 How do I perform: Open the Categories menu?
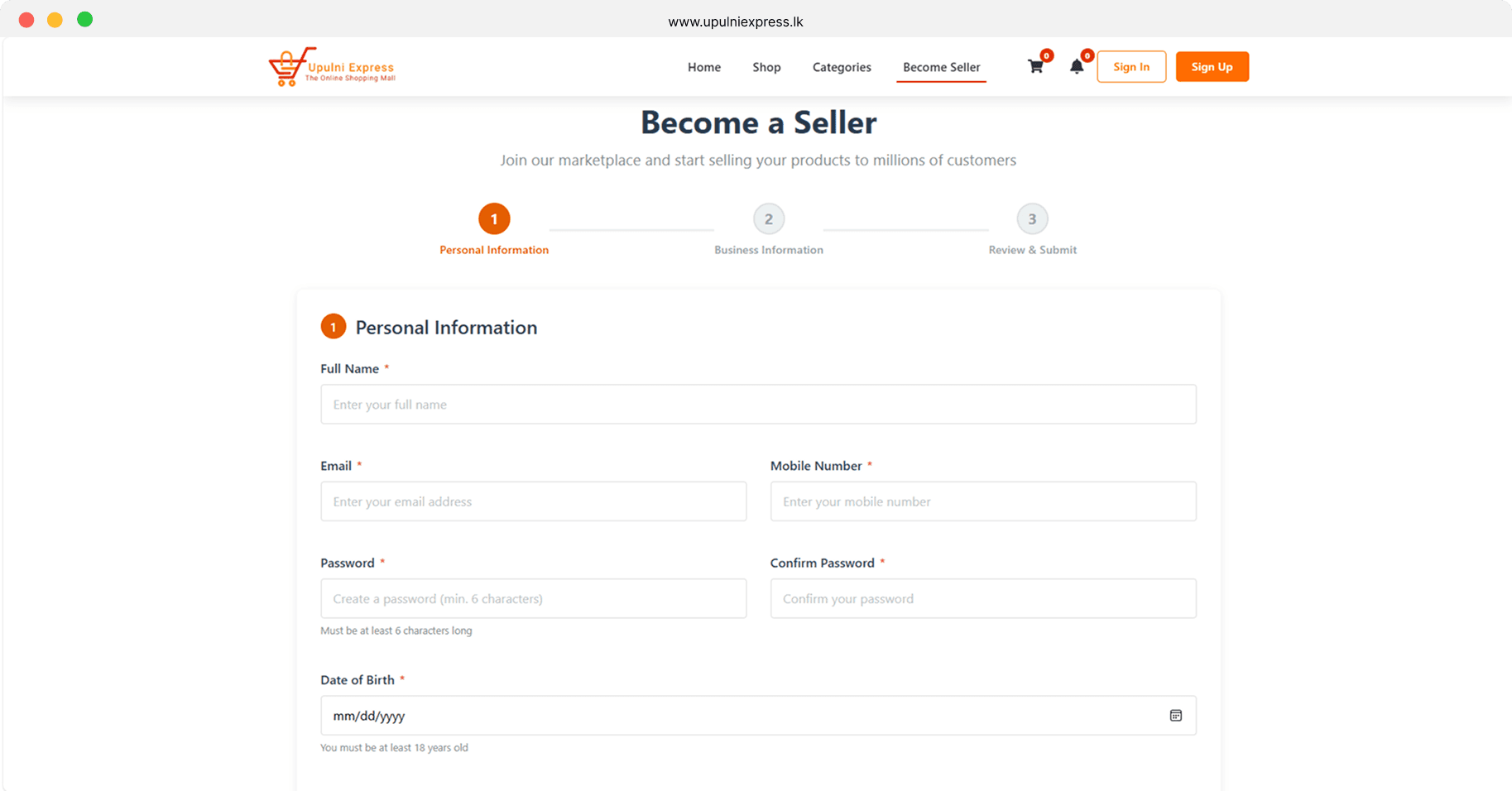click(x=841, y=67)
